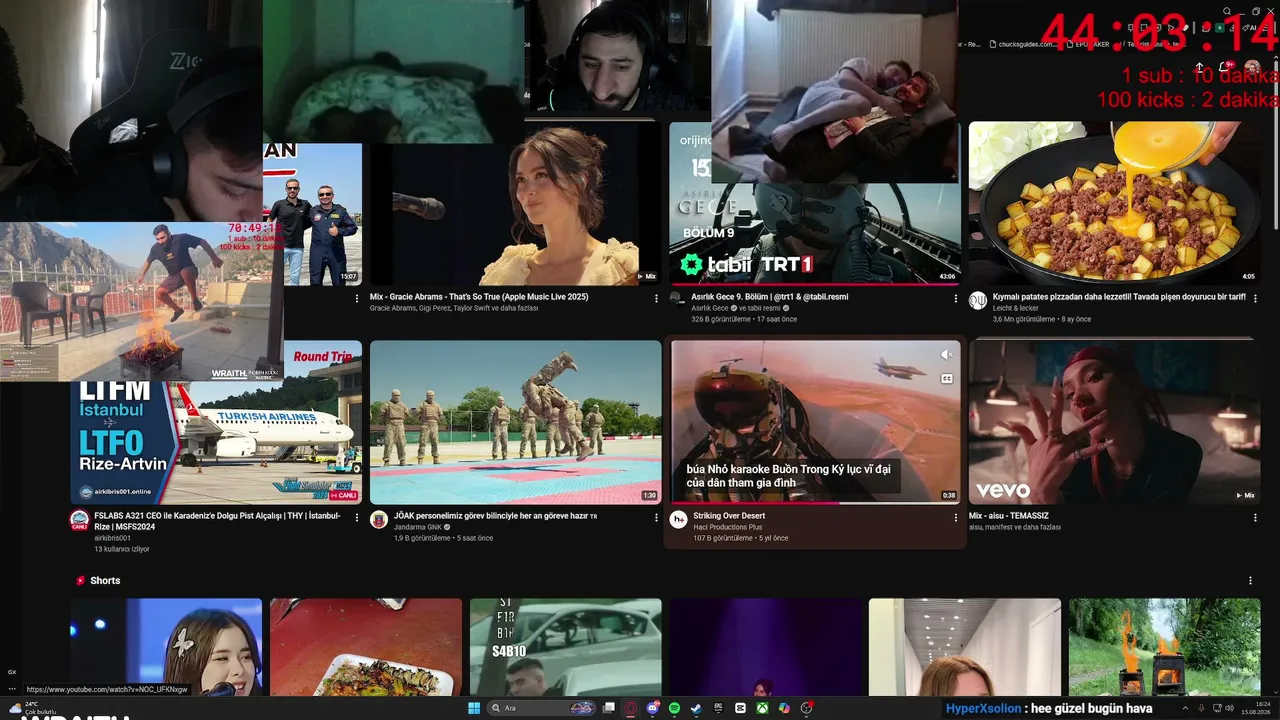Open the two pilots thumbnail marked 15:07
Screen dimensions: 1280x720
click(312, 215)
